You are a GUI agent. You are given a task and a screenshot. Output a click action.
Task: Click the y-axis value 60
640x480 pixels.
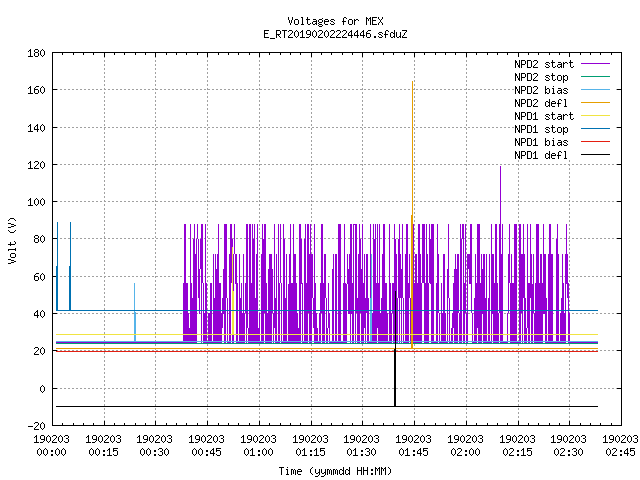39,277
